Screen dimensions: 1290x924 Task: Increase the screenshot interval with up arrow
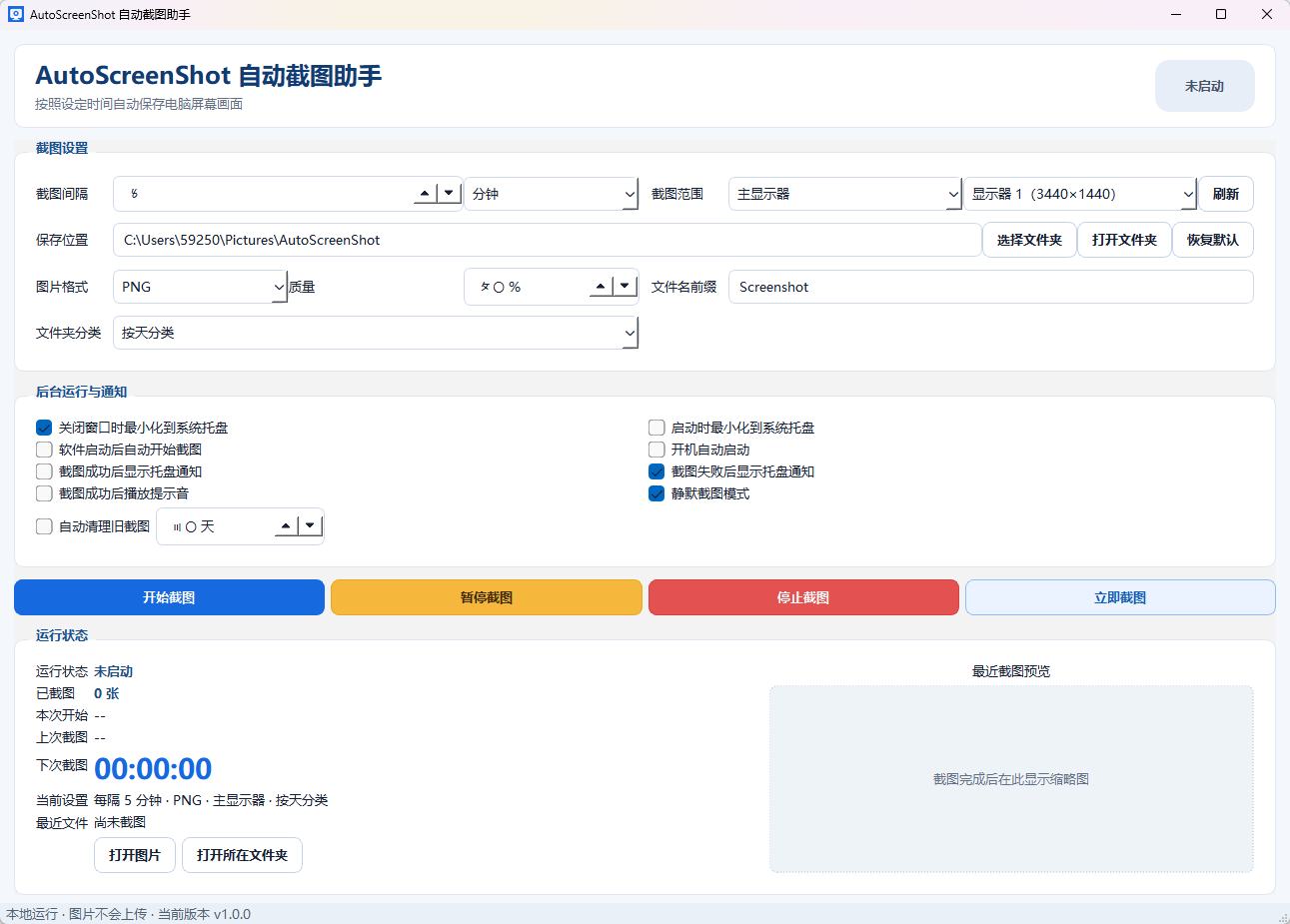coord(425,194)
